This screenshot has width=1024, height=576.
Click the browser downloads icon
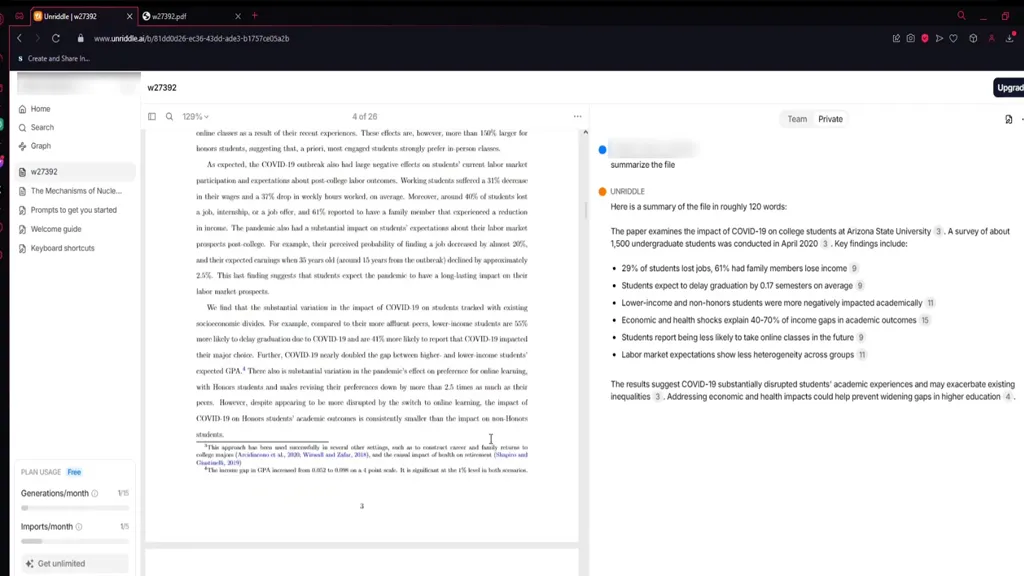click(x=1010, y=39)
